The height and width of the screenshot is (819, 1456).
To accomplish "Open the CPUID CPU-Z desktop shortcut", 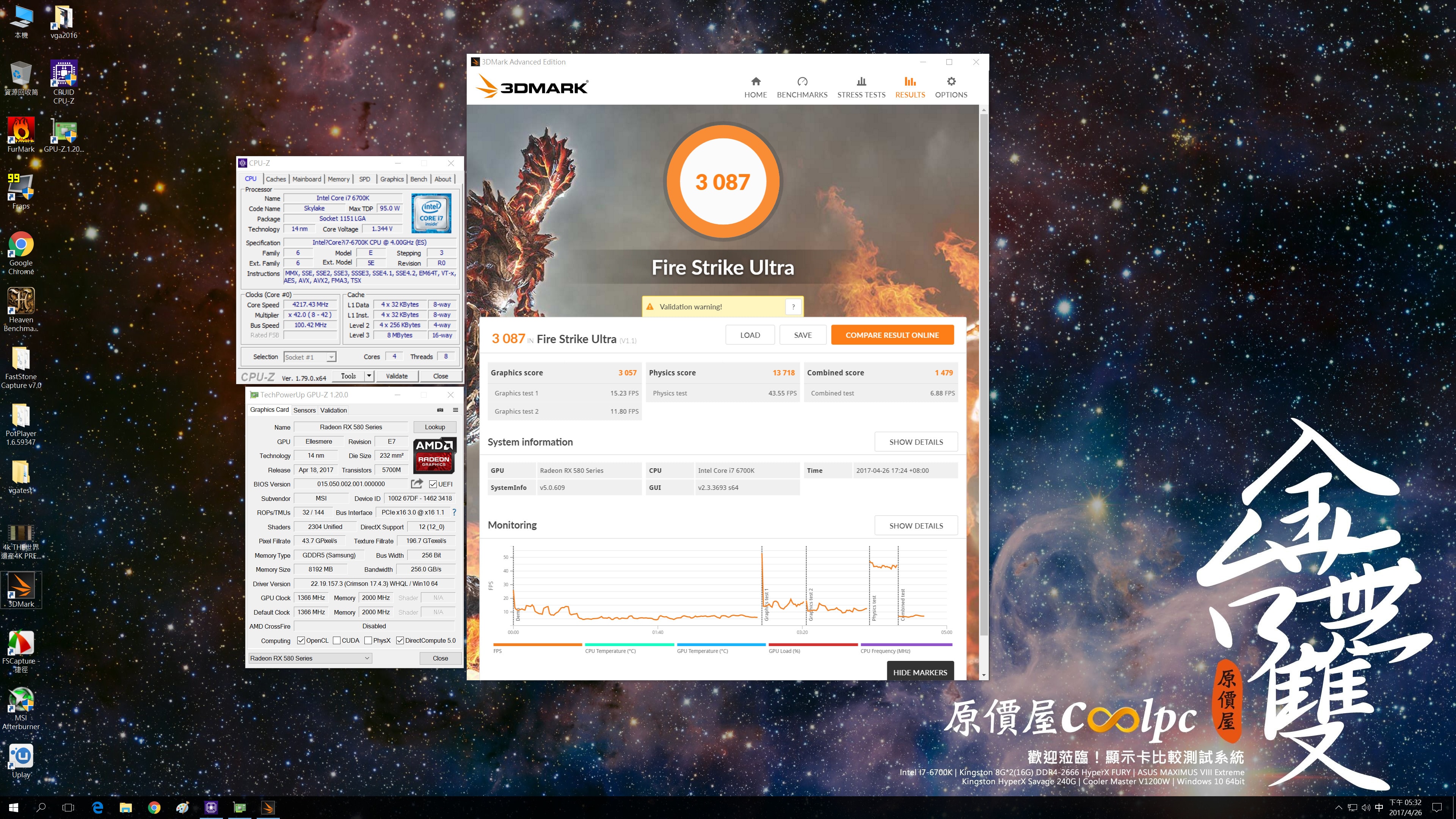I will [x=63, y=82].
